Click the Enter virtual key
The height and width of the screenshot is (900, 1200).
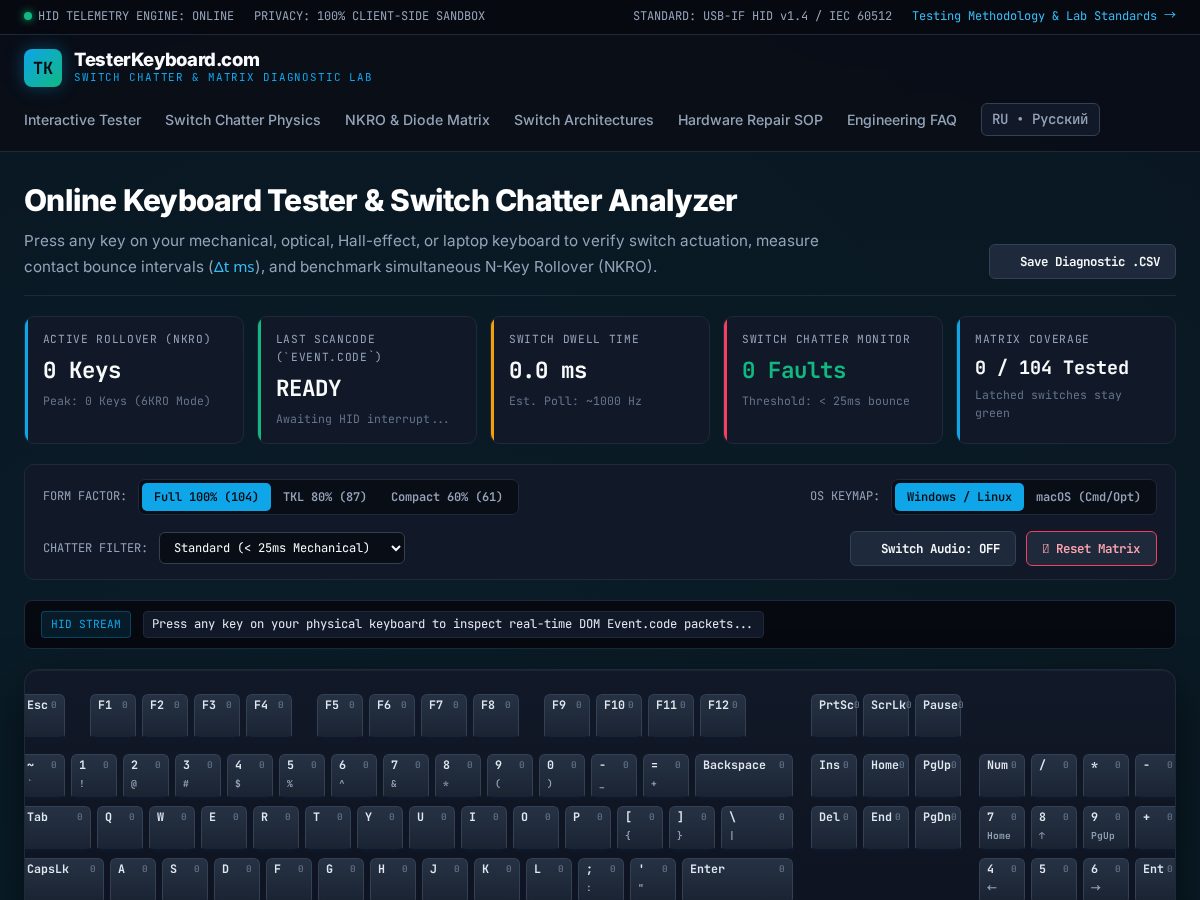pyautogui.click(x=737, y=879)
